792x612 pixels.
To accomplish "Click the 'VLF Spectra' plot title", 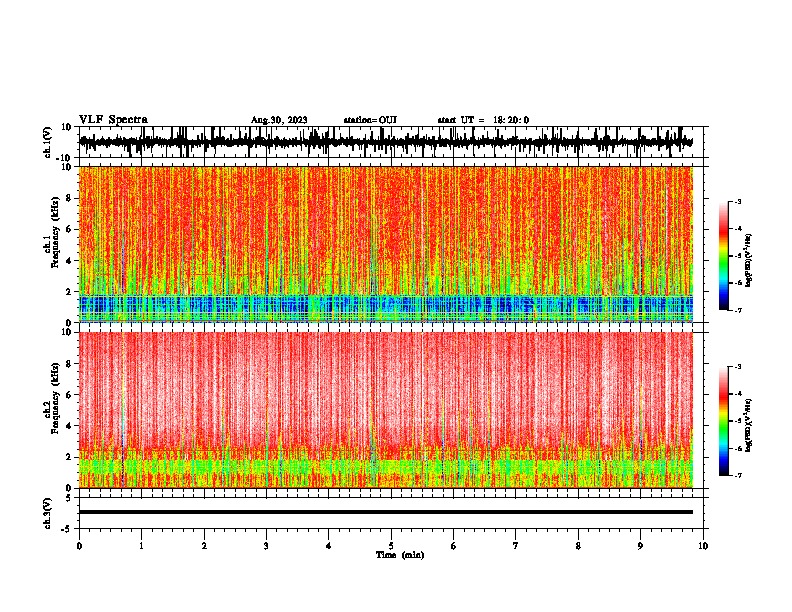I will tap(114, 120).
